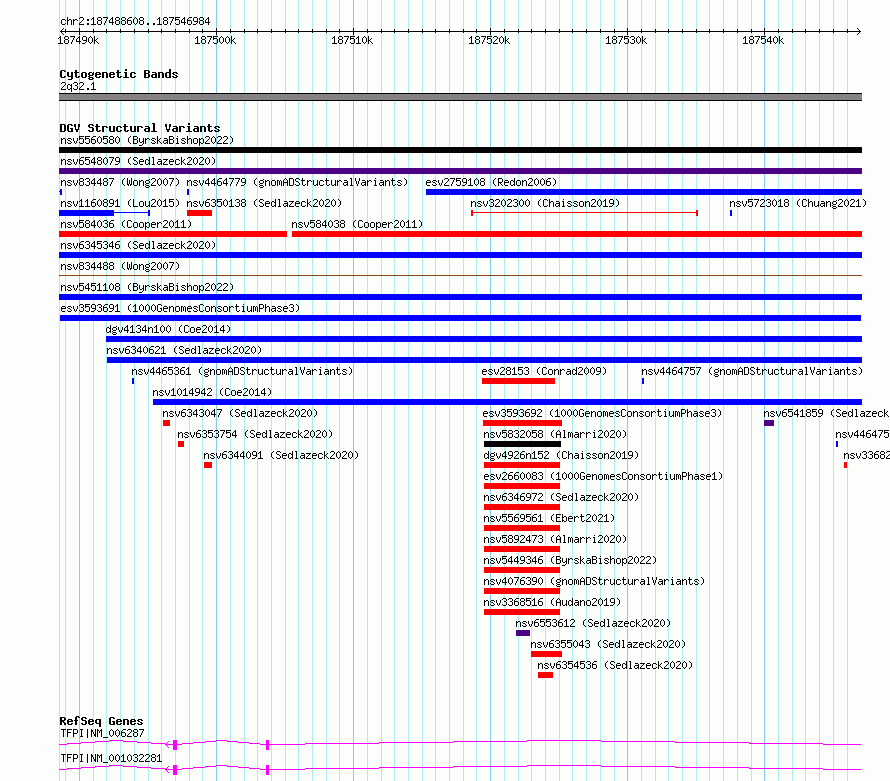Click the nsv6350138 (Sedlazeck2020) label

[264, 203]
